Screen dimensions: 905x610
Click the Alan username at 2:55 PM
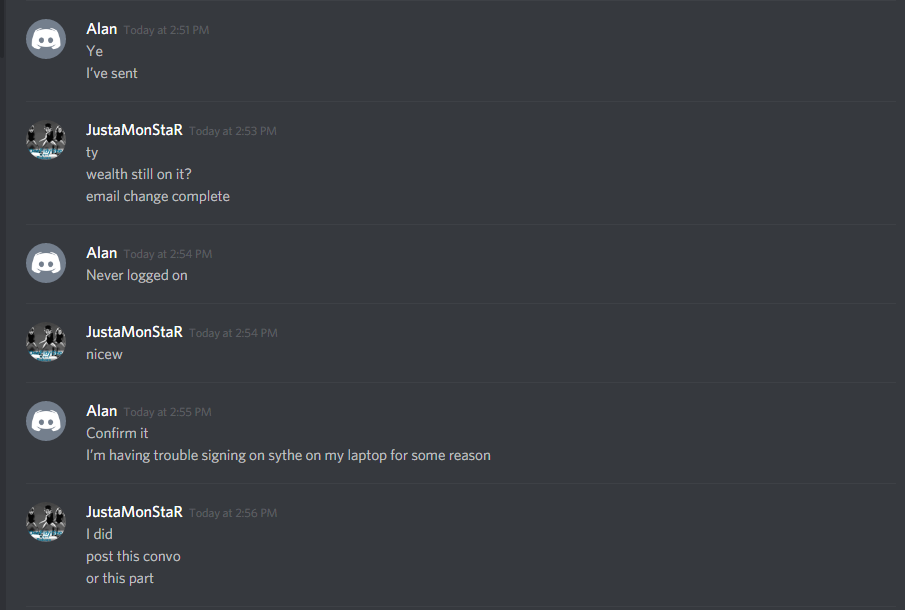tap(102, 411)
